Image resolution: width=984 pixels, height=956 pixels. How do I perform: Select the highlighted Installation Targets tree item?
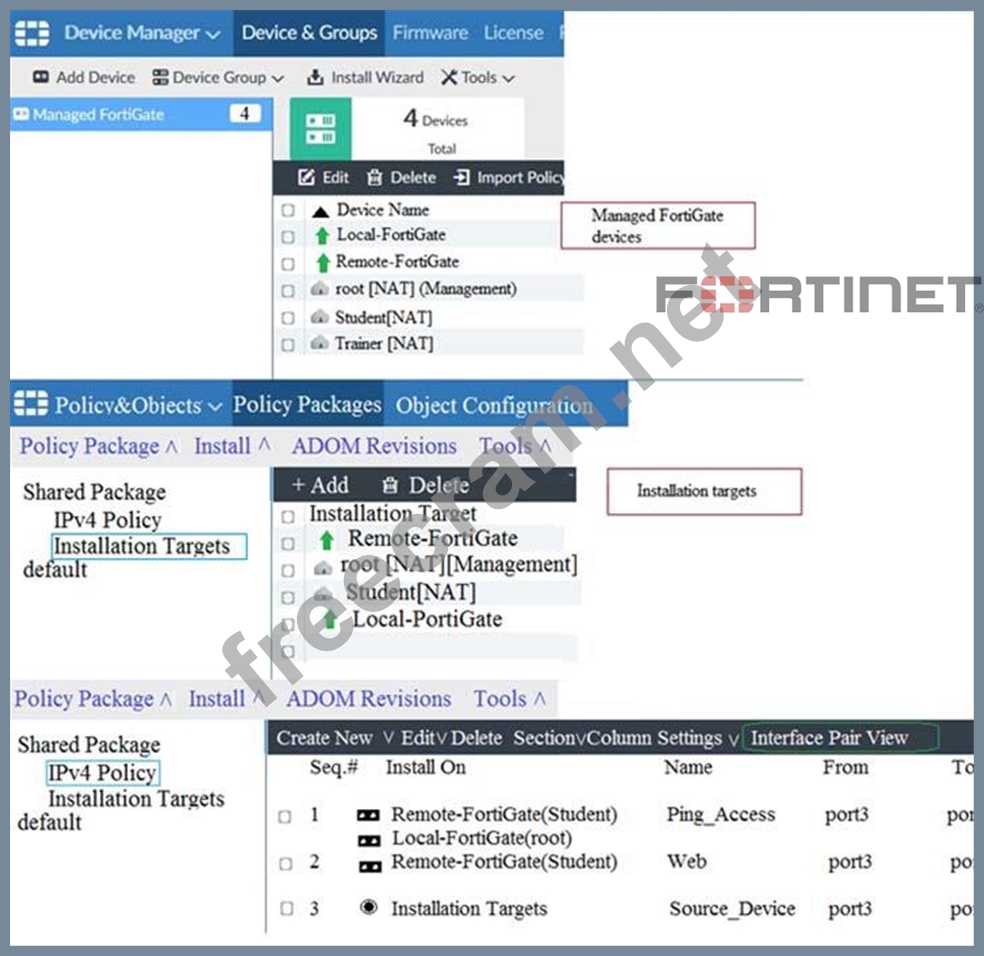149,546
